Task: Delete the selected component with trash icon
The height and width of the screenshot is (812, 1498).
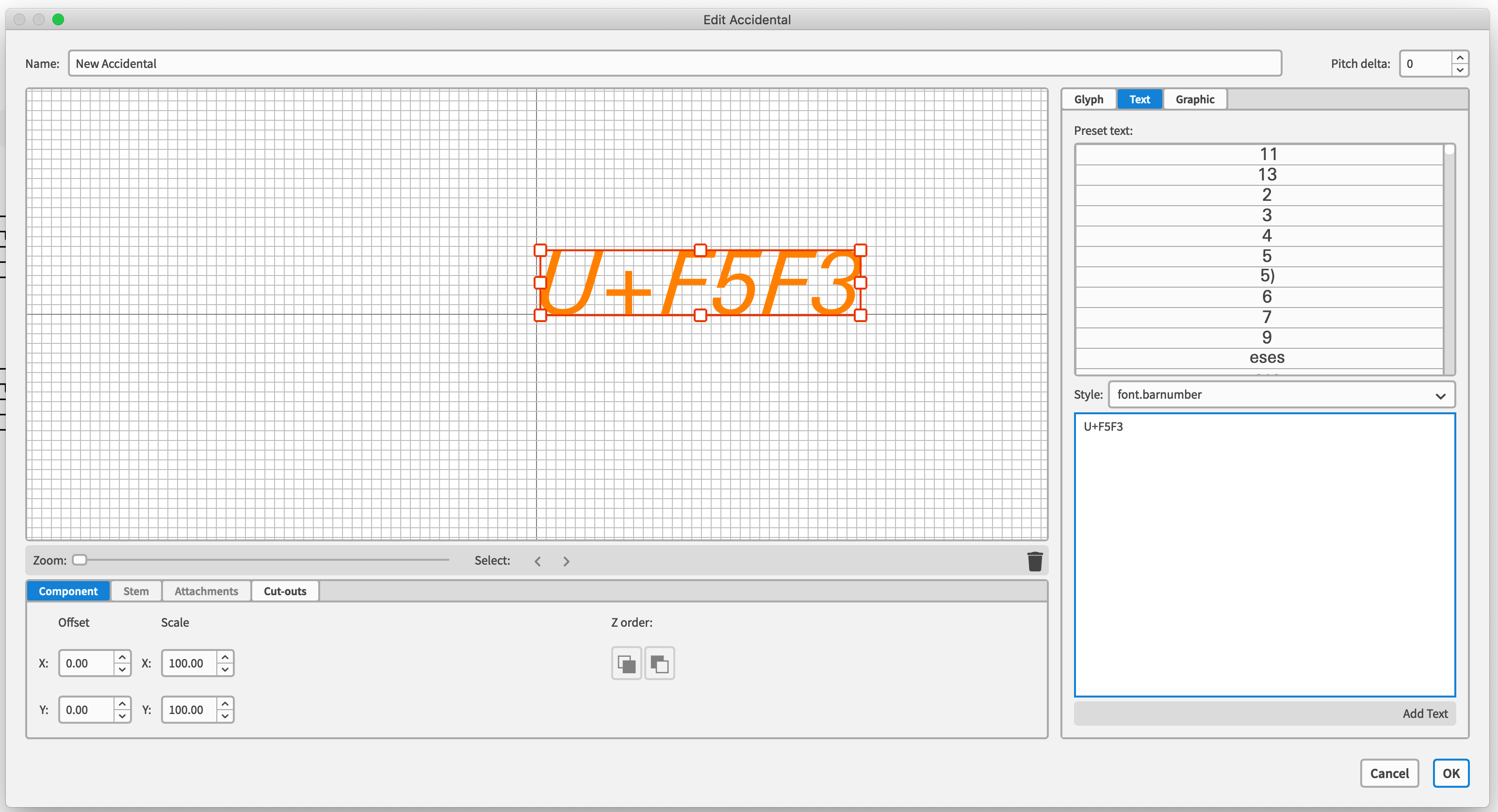Action: point(1035,561)
